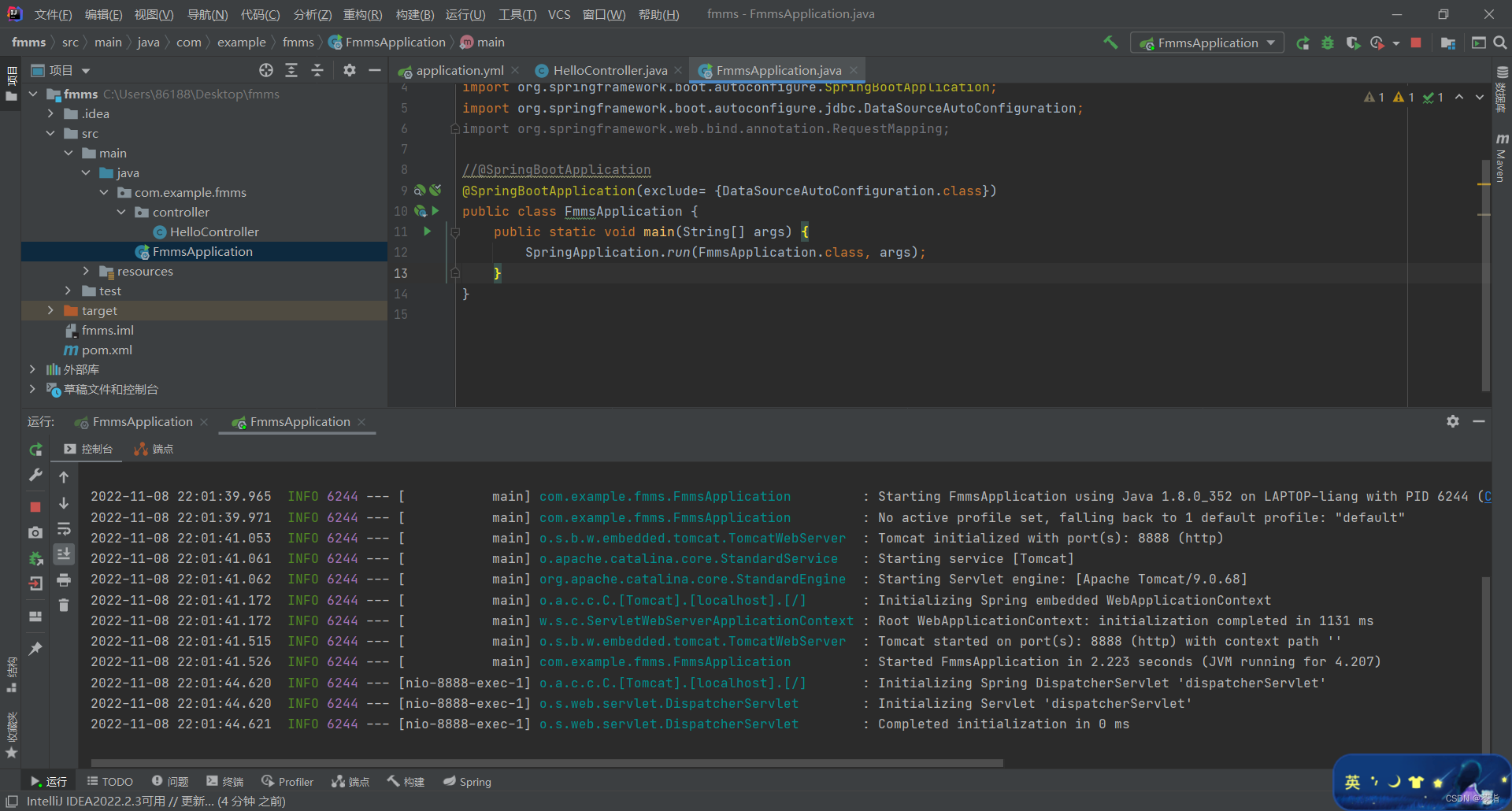1512x811 pixels.
Task: Select fmms.iml file in tree
Action: [107, 330]
